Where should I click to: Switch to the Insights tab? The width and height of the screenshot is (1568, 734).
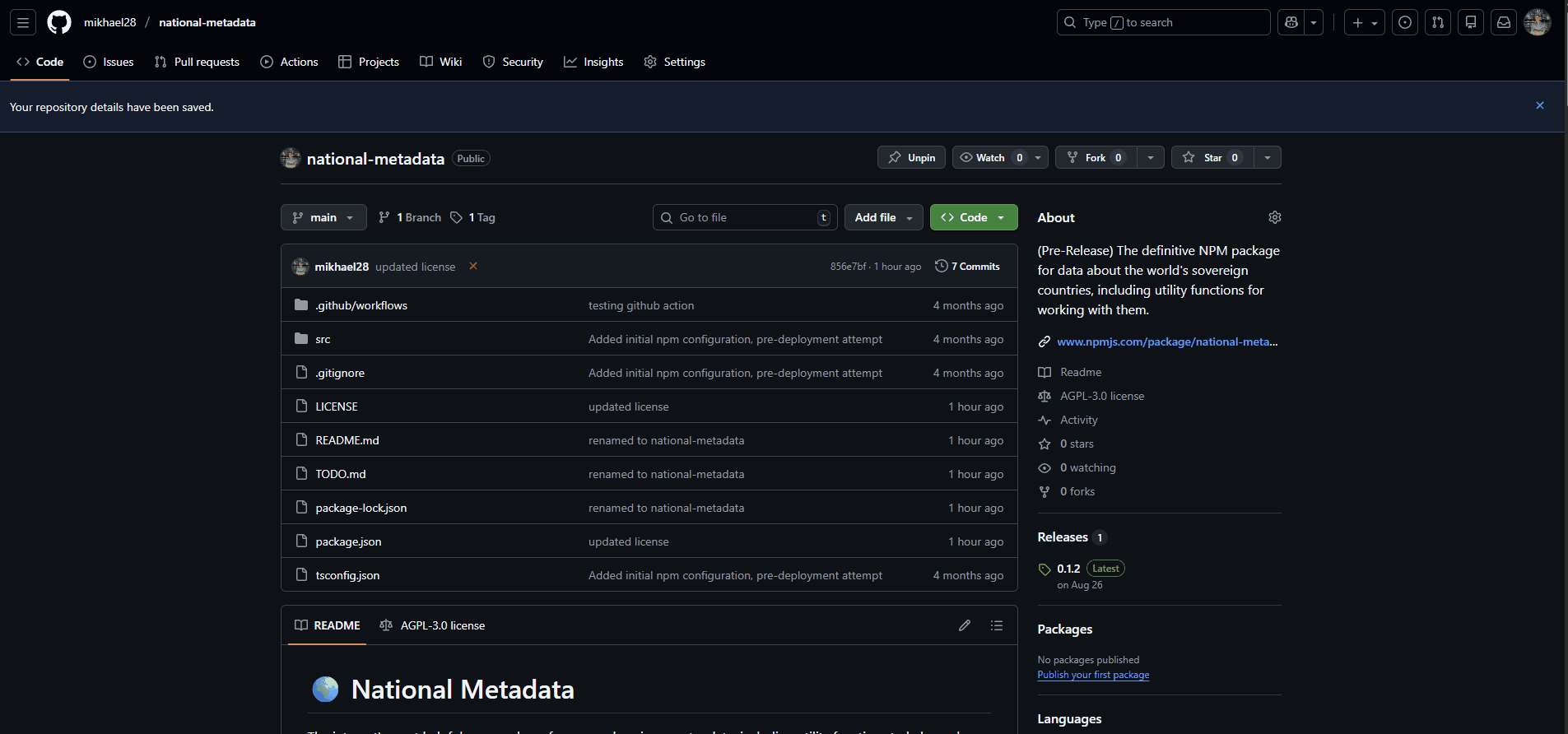593,62
